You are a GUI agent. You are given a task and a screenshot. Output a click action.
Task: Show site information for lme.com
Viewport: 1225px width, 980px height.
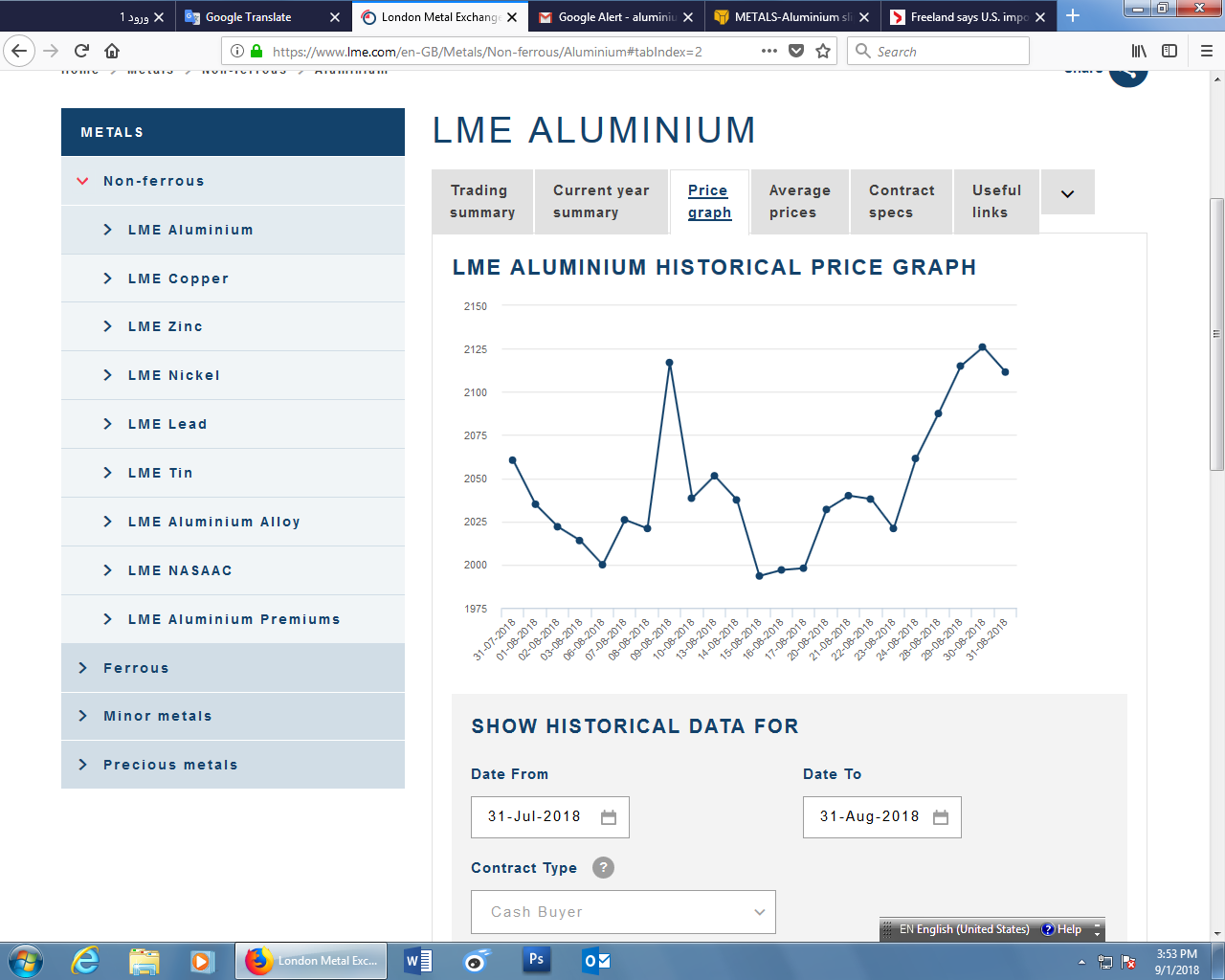point(237,51)
